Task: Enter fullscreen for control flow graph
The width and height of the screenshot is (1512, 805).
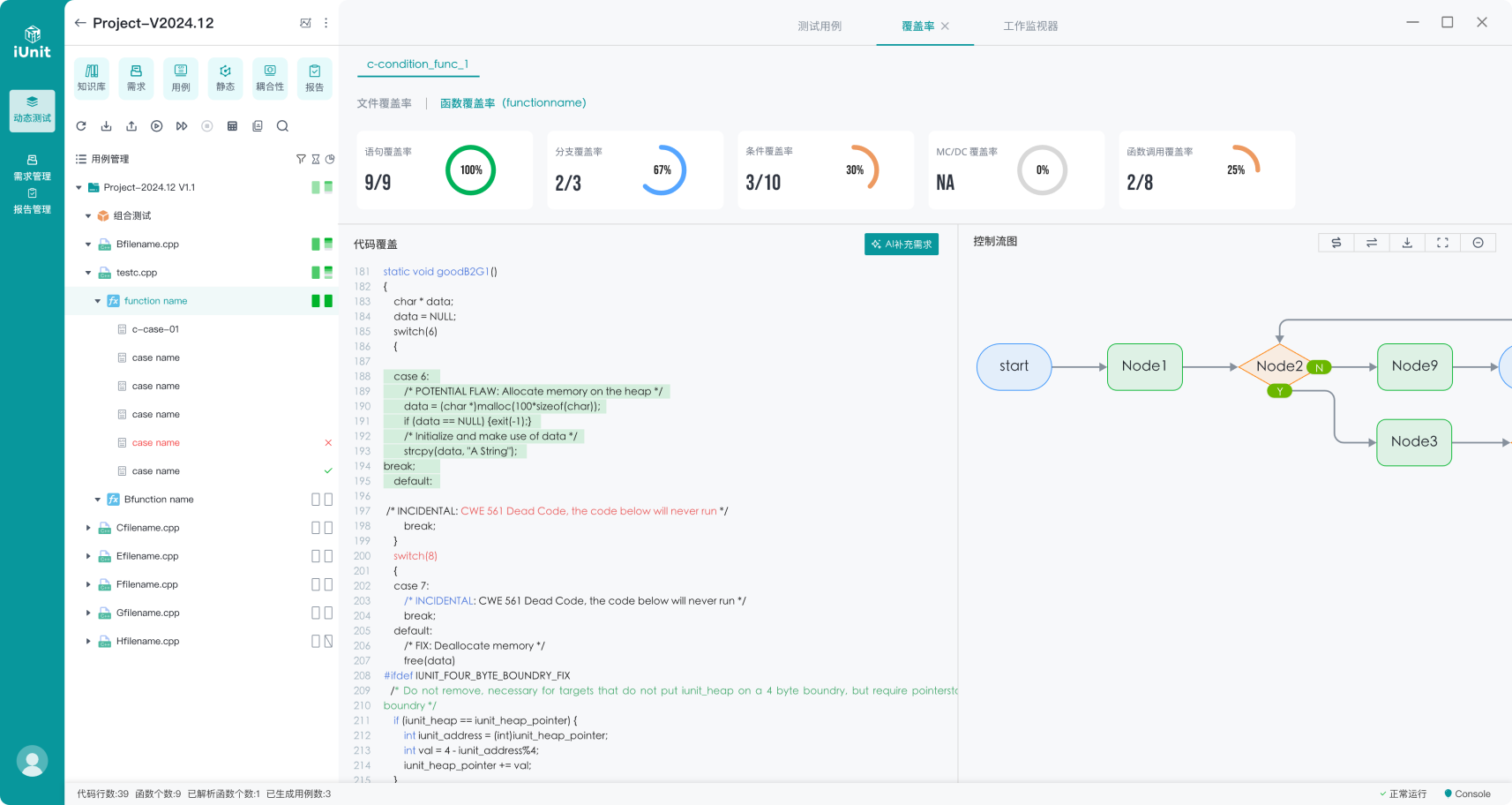Action: (1442, 243)
